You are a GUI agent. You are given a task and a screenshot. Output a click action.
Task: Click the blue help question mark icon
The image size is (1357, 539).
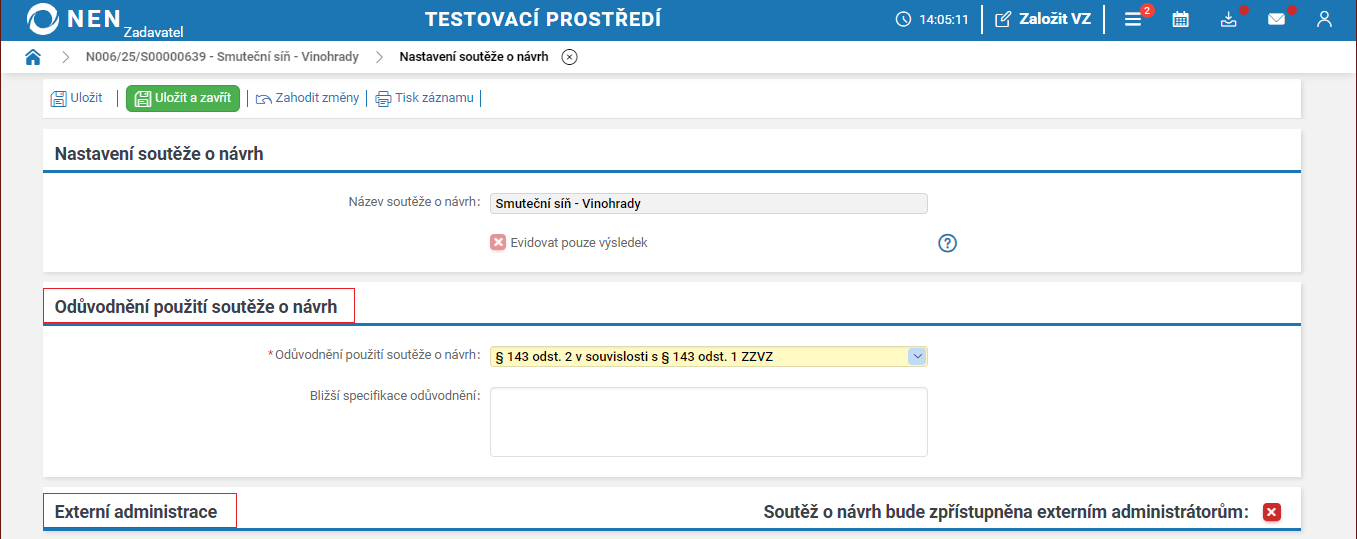pos(948,243)
